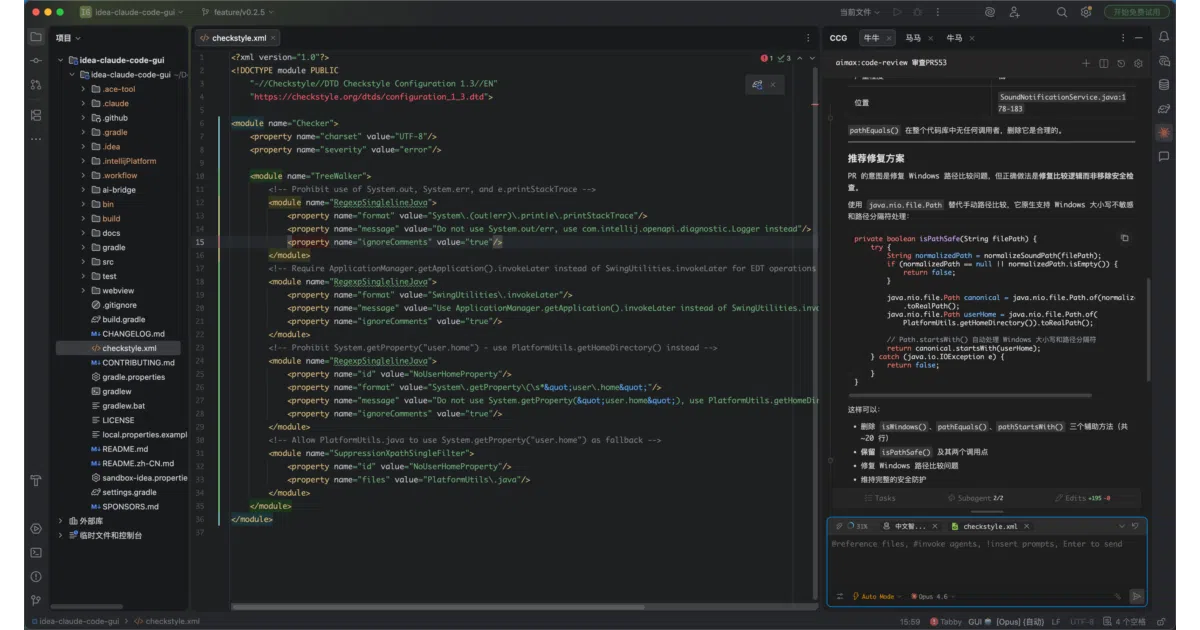The width and height of the screenshot is (1200, 630).
Task: Open the Auto Mode dropdown
Action: [x=877, y=596]
